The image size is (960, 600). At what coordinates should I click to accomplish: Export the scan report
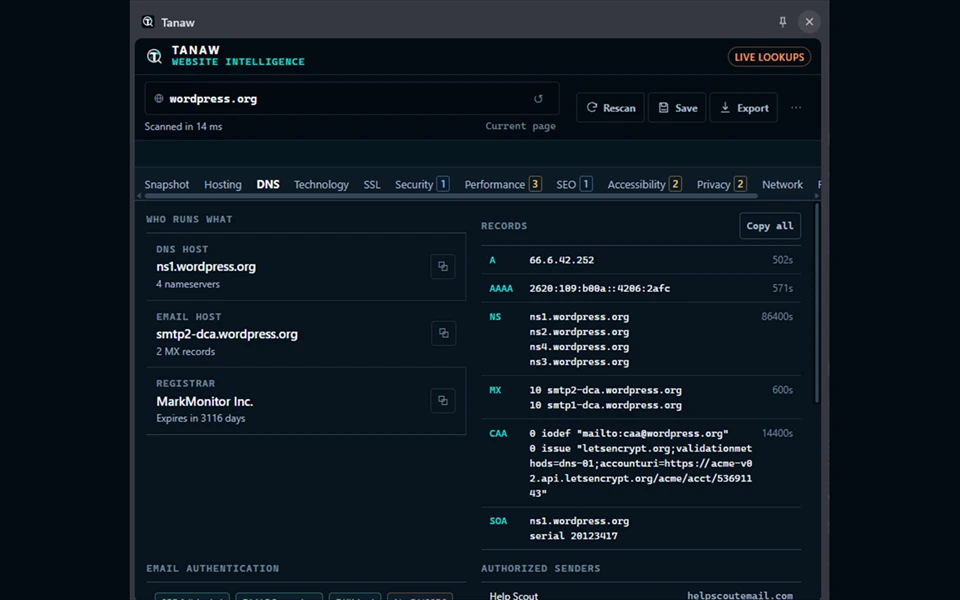pyautogui.click(x=743, y=108)
